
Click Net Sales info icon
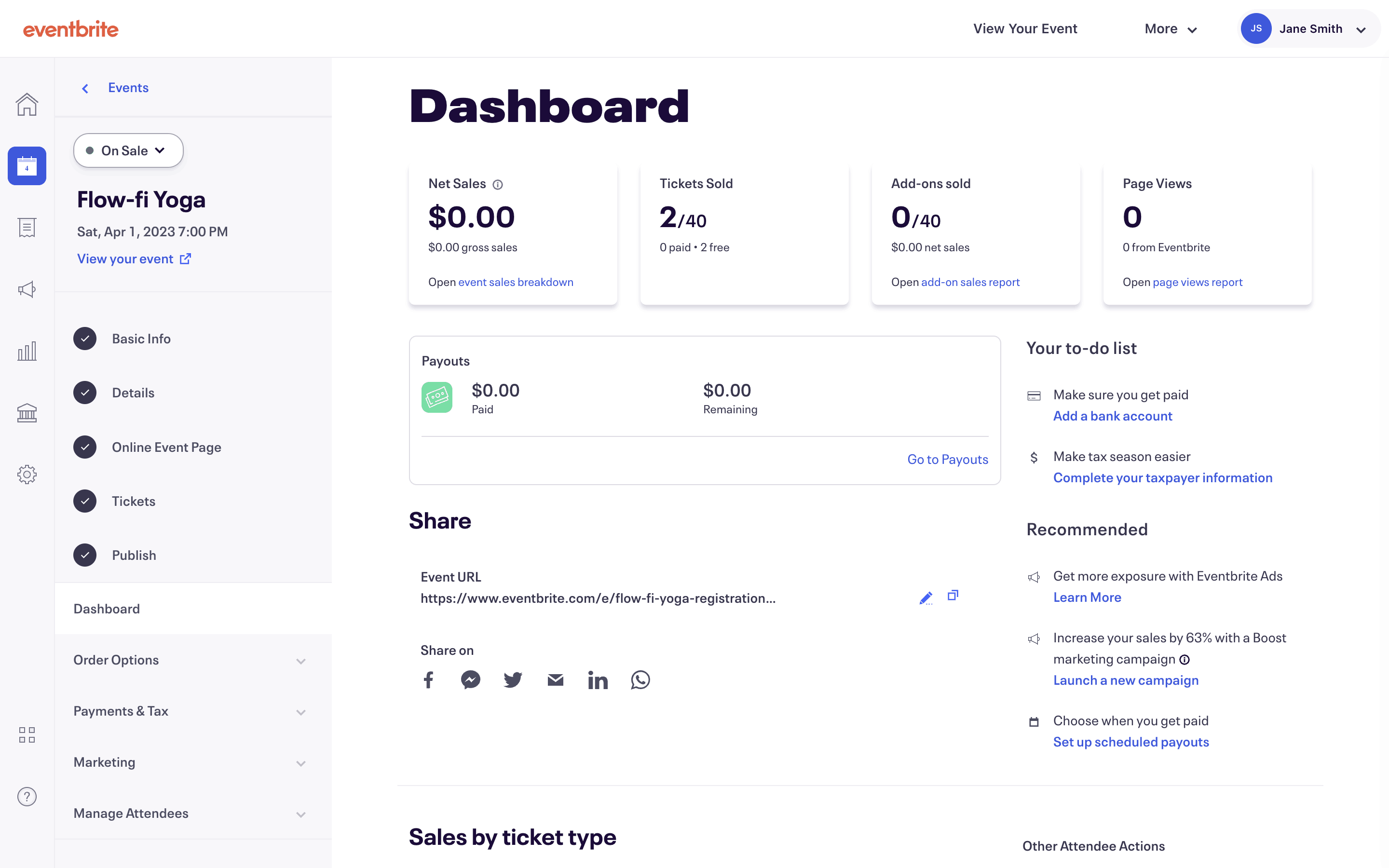(x=498, y=184)
